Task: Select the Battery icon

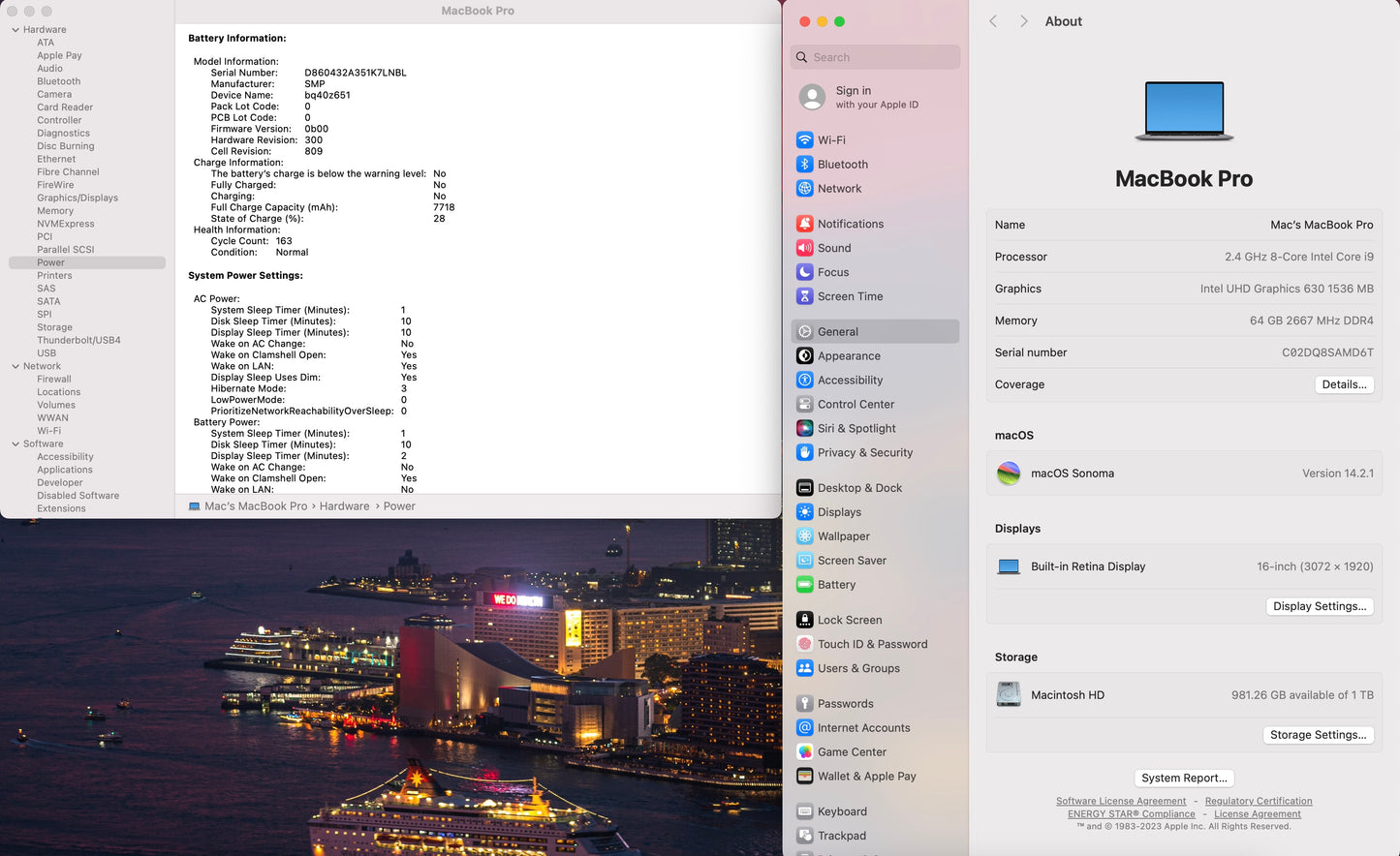Action: click(x=804, y=585)
